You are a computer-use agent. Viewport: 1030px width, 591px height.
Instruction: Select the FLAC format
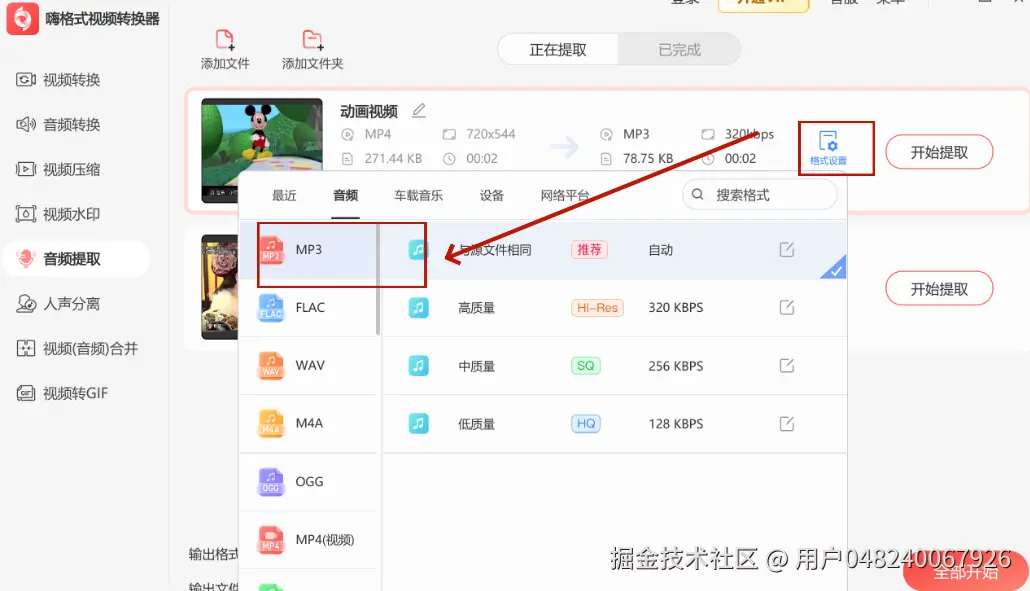coord(307,308)
